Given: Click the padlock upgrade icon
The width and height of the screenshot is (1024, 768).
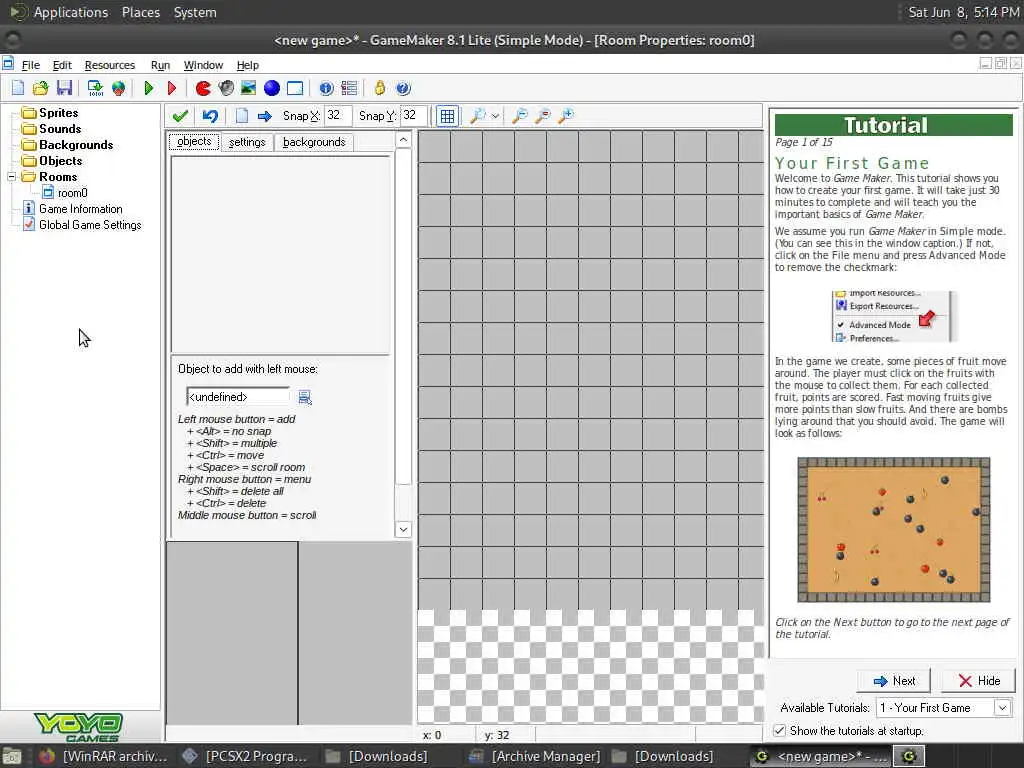Looking at the screenshot, I should 380,88.
